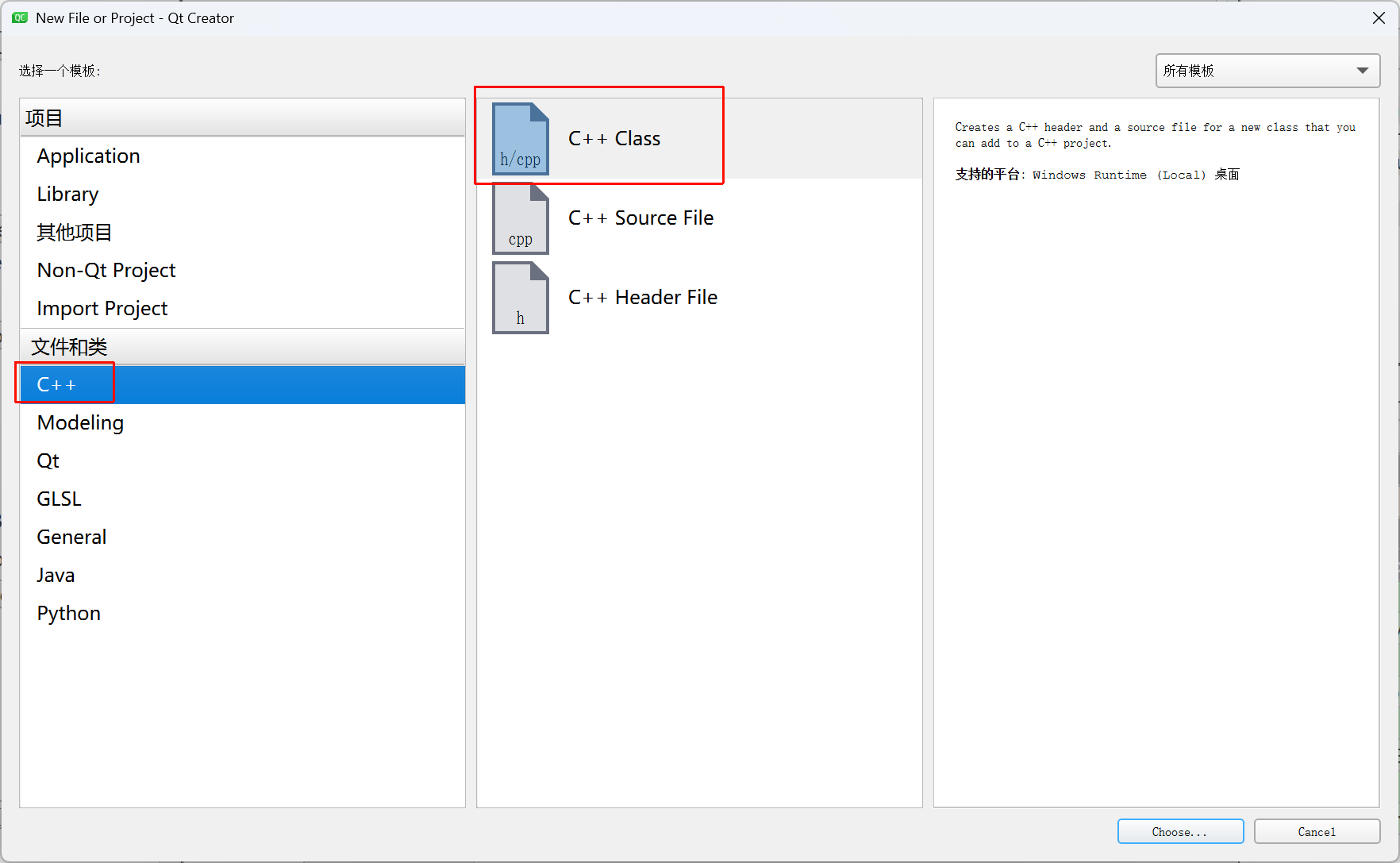Select the Java category
Viewport: 1400px width, 863px height.
click(x=242, y=576)
